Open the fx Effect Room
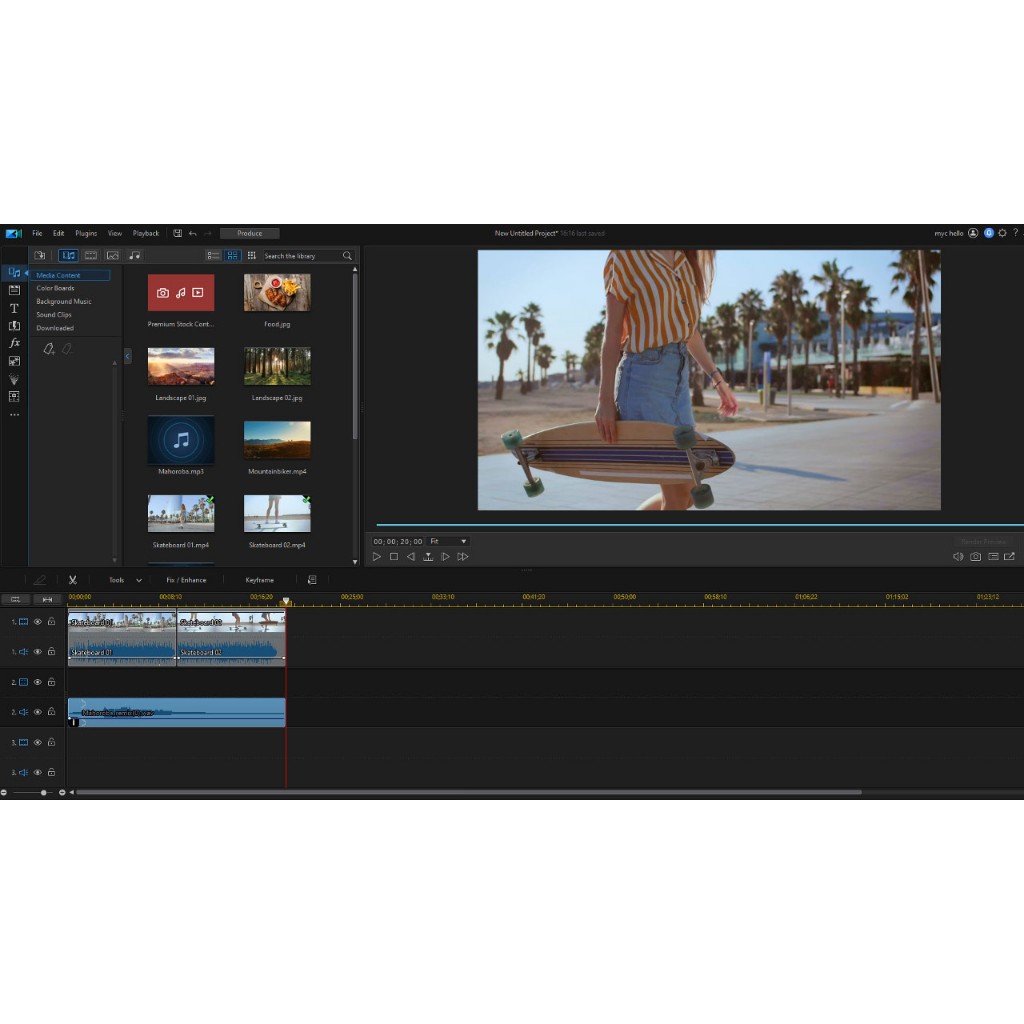The image size is (1024, 1024). 14,343
